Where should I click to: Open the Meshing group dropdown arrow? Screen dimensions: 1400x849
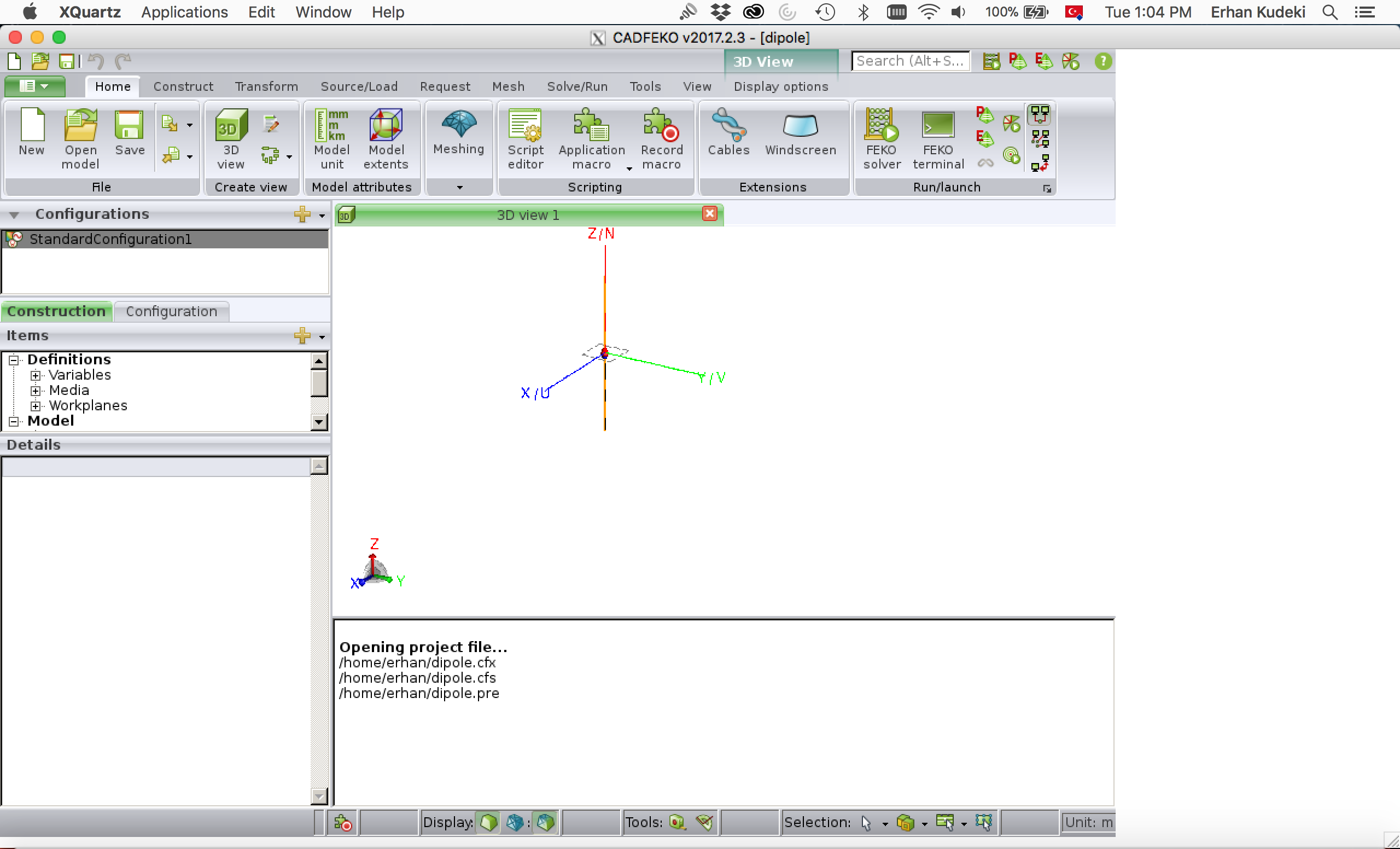point(459,187)
